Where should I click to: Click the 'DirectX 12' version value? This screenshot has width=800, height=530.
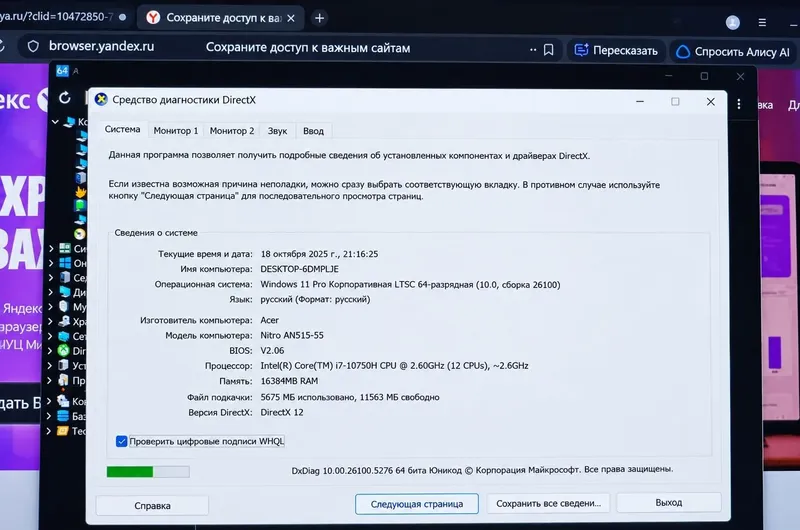(x=282, y=412)
